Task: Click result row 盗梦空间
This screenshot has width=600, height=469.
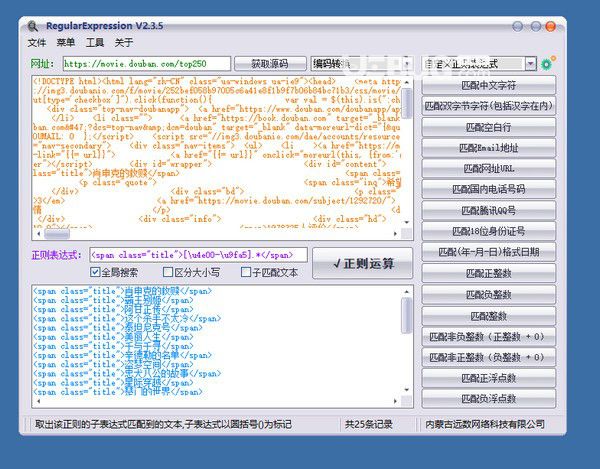Action: 113,365
